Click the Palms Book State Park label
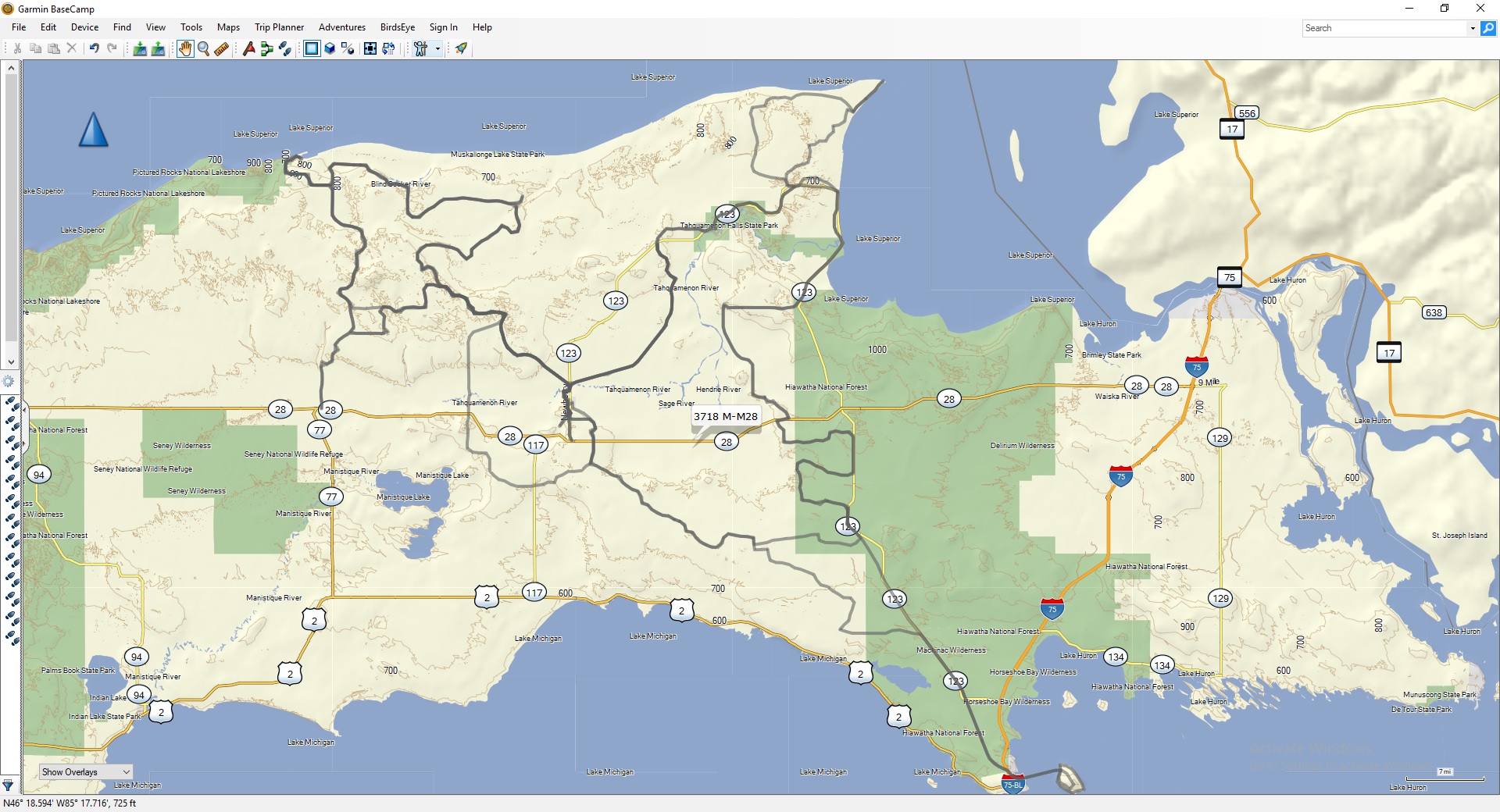The height and width of the screenshot is (812, 1500). (78, 671)
